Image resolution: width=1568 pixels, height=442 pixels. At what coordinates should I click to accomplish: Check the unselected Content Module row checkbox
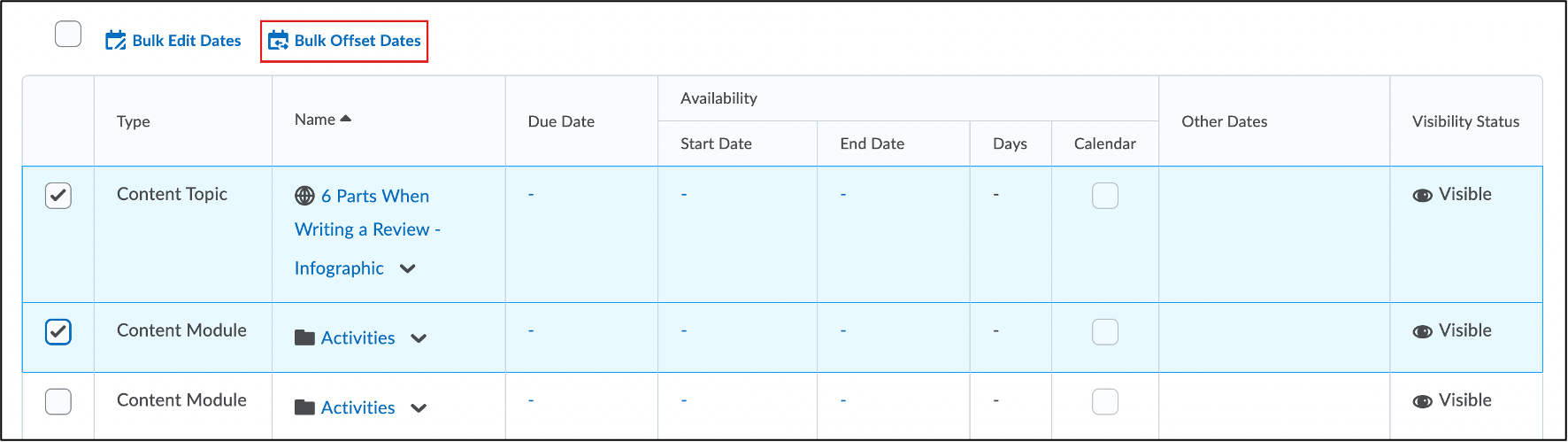click(58, 402)
